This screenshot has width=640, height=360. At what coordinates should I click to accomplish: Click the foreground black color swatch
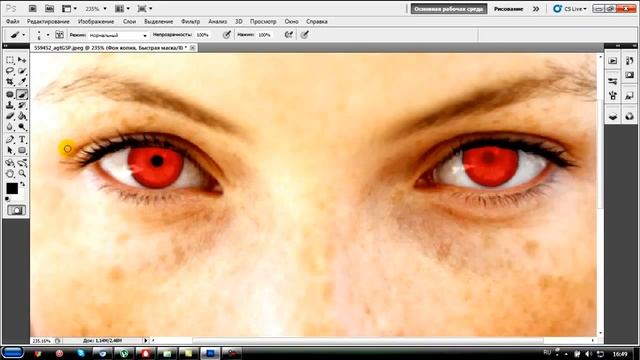point(12,189)
